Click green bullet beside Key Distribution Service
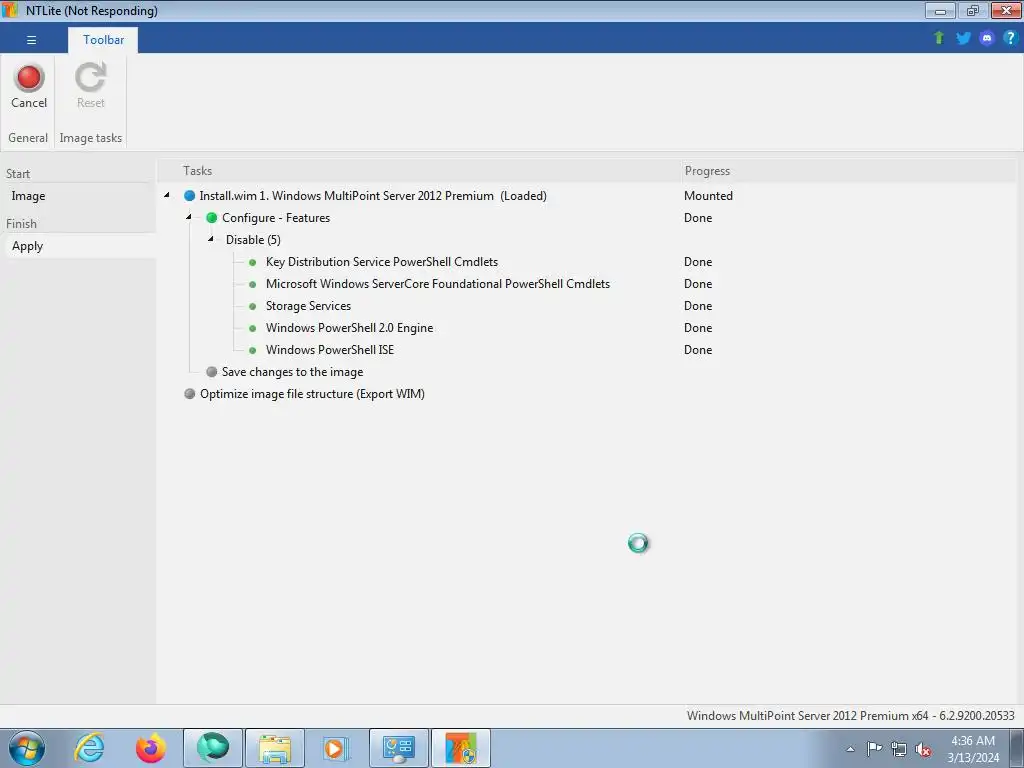 click(x=253, y=263)
